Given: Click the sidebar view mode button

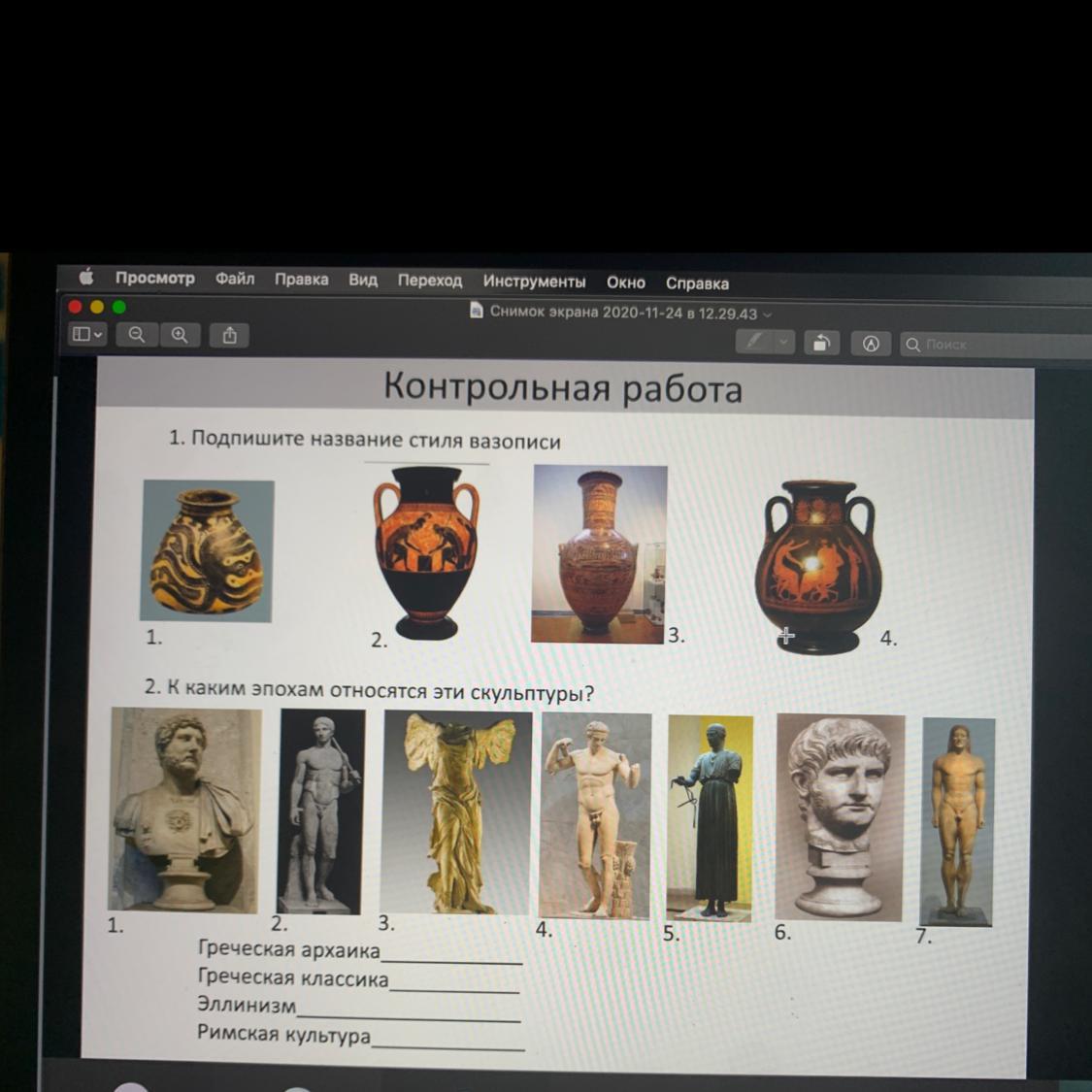Looking at the screenshot, I should point(87,334).
